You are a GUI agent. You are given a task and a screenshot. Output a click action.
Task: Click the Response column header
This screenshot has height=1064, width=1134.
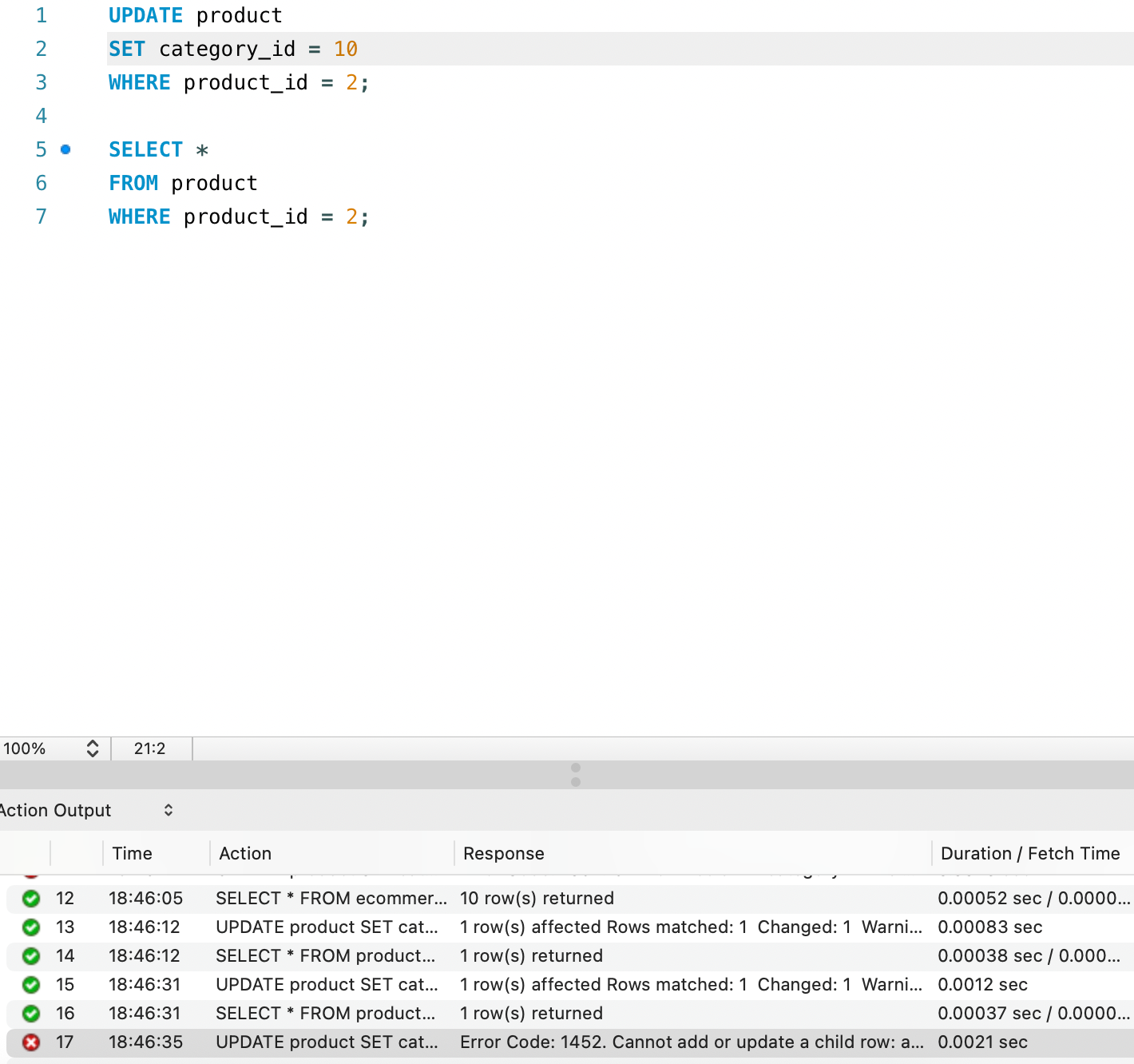504,853
